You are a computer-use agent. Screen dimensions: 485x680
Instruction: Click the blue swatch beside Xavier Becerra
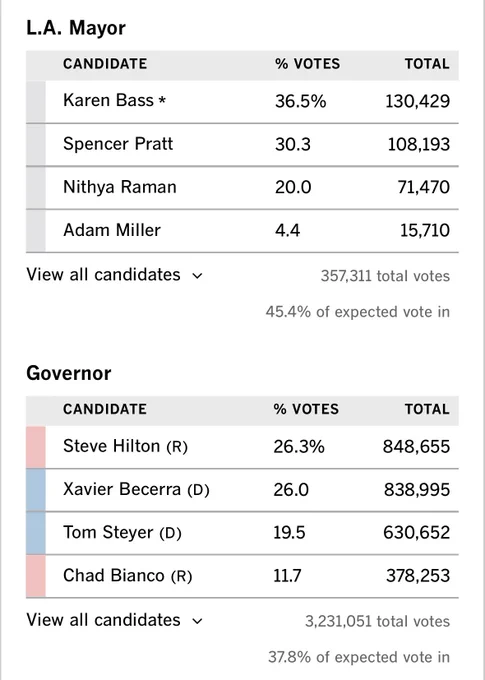tap(36, 490)
